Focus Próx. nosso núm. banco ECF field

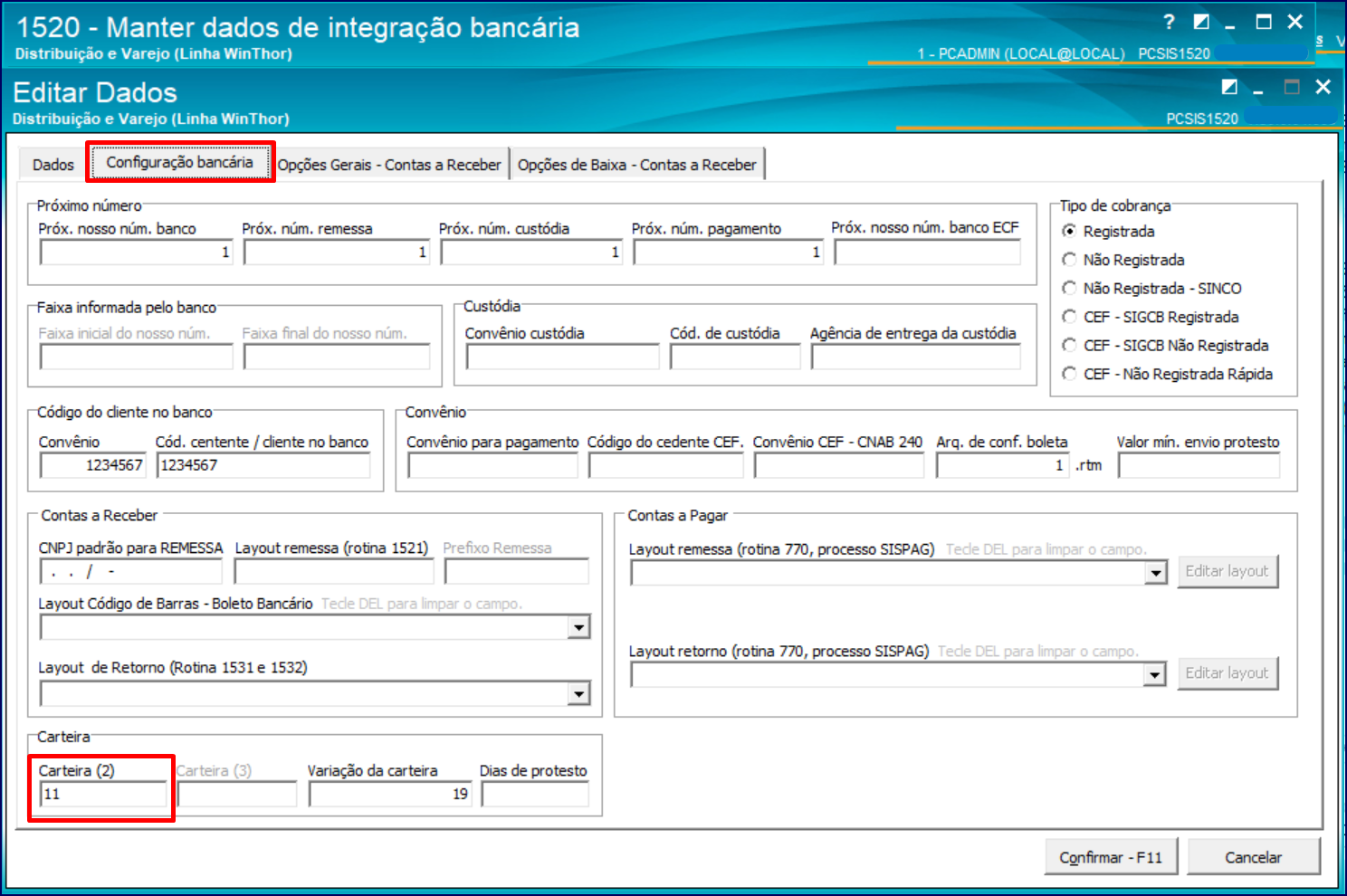tap(927, 253)
